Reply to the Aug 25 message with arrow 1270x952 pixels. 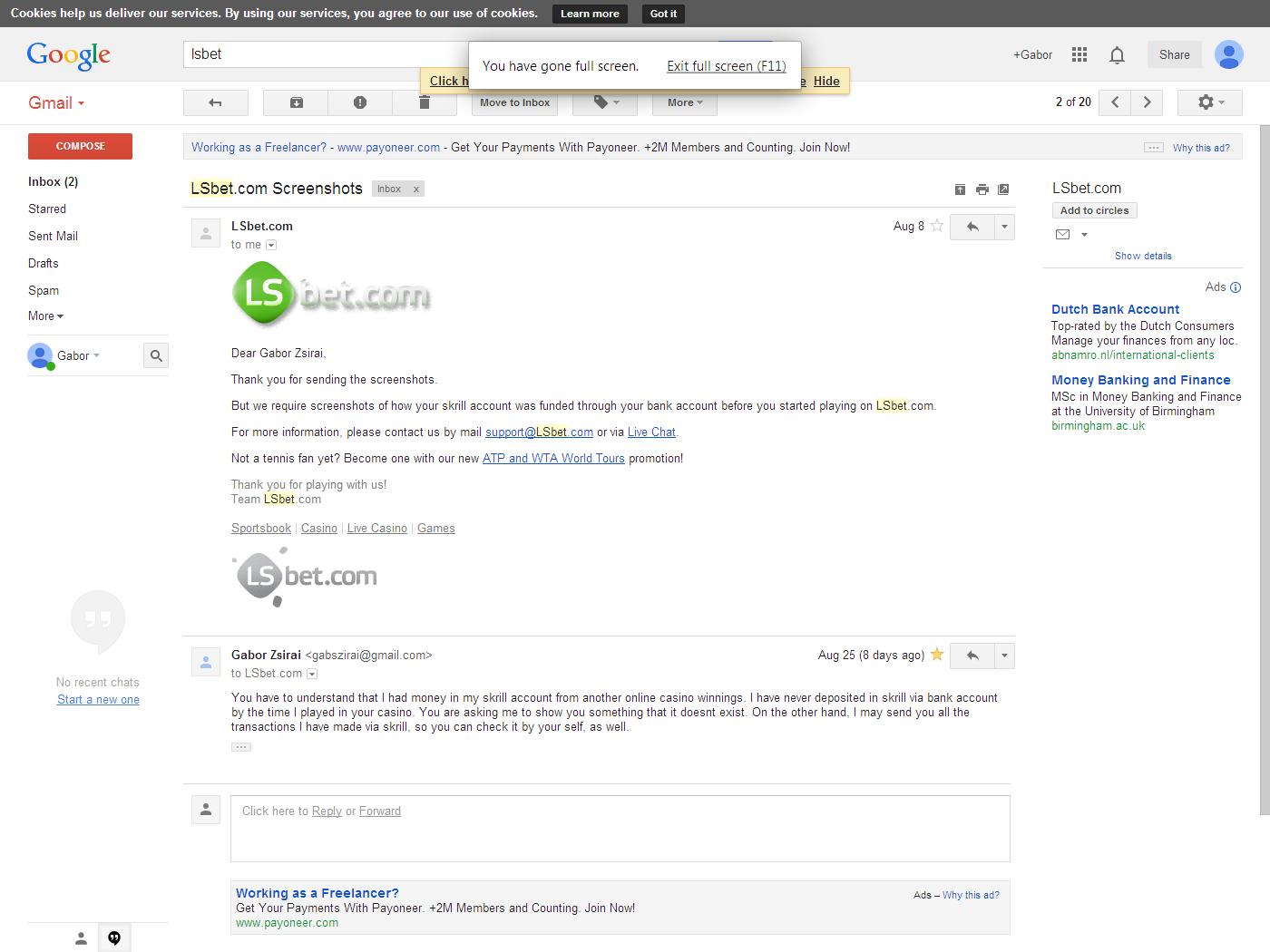pos(972,656)
